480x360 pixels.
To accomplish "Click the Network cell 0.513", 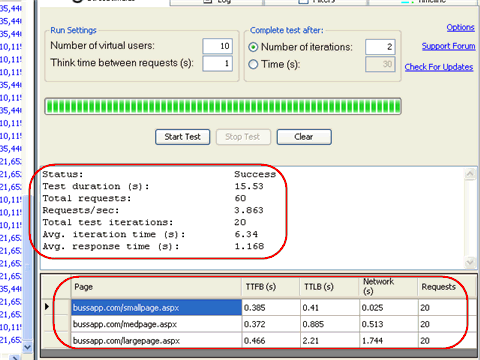I will [389, 324].
